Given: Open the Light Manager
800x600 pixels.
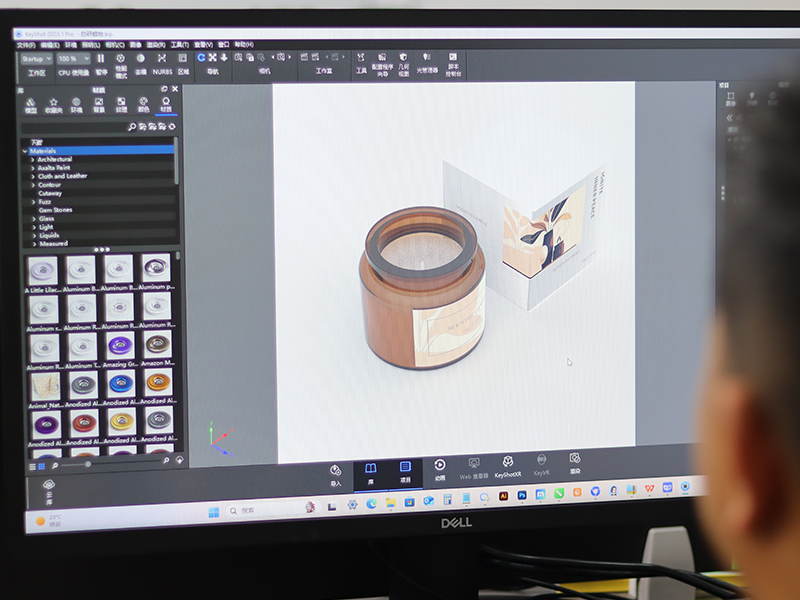Looking at the screenshot, I should [427, 63].
